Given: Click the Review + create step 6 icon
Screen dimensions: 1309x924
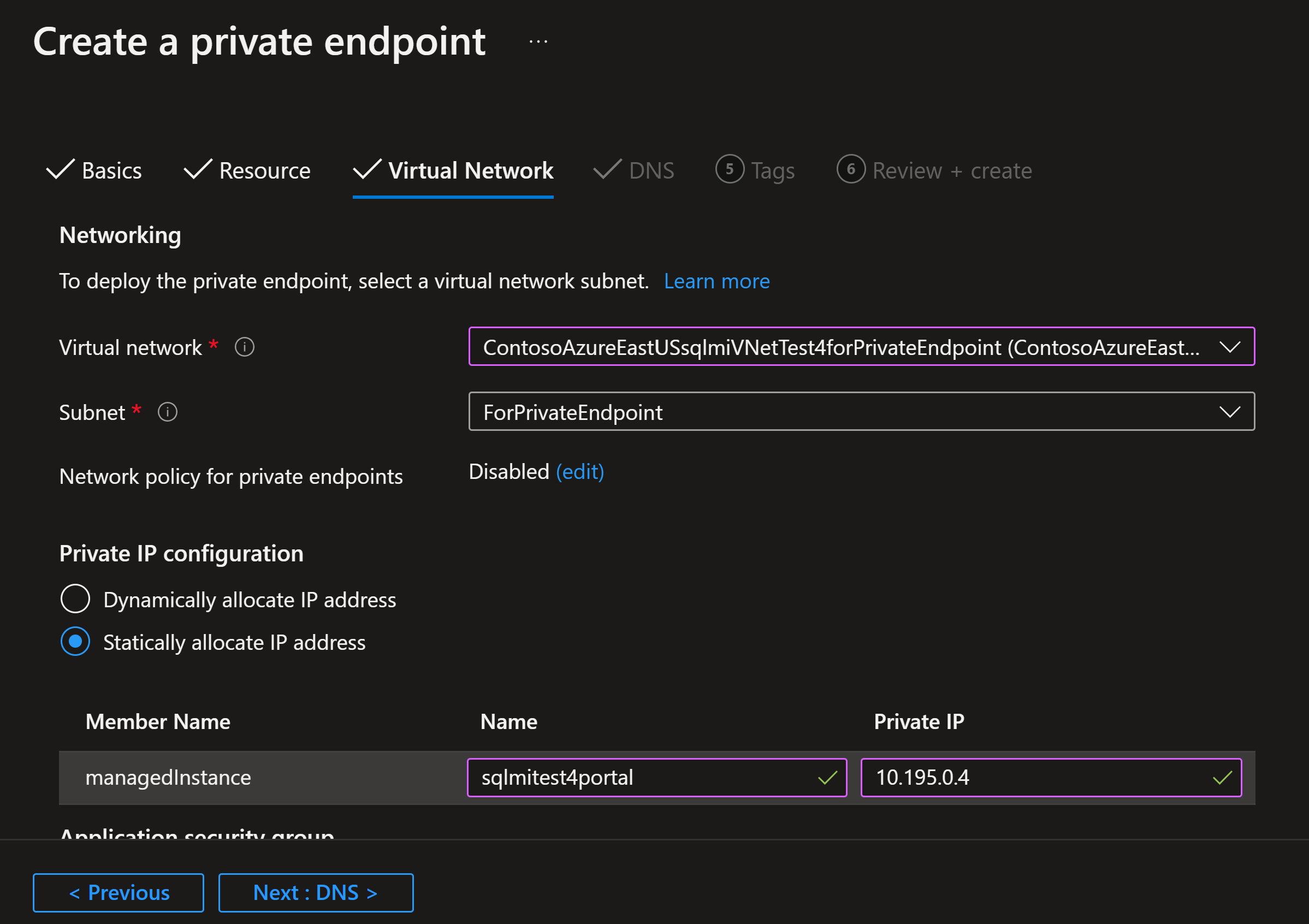Looking at the screenshot, I should 851,169.
